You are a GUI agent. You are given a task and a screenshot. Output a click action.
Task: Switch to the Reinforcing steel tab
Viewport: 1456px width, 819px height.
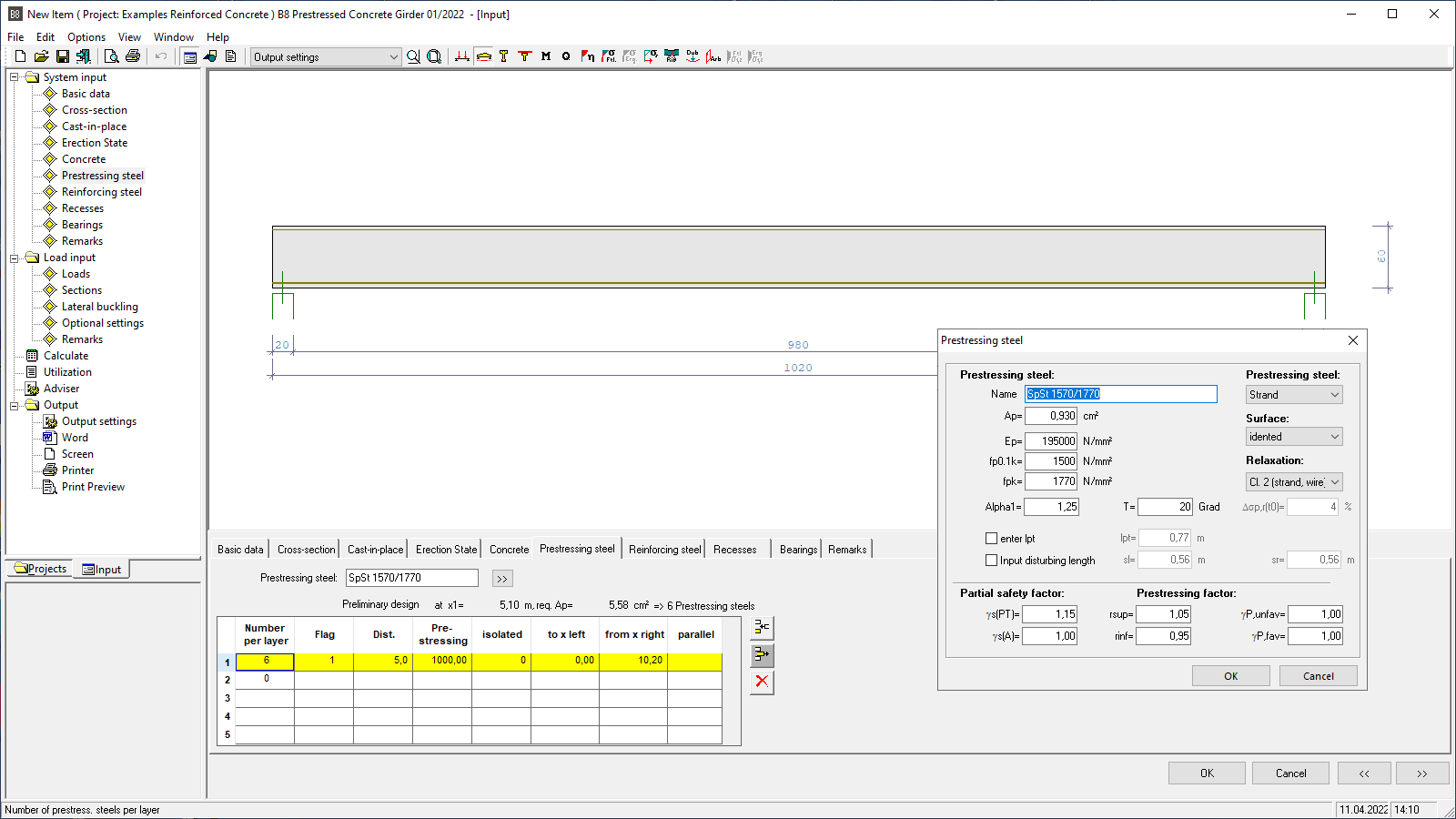664,550
